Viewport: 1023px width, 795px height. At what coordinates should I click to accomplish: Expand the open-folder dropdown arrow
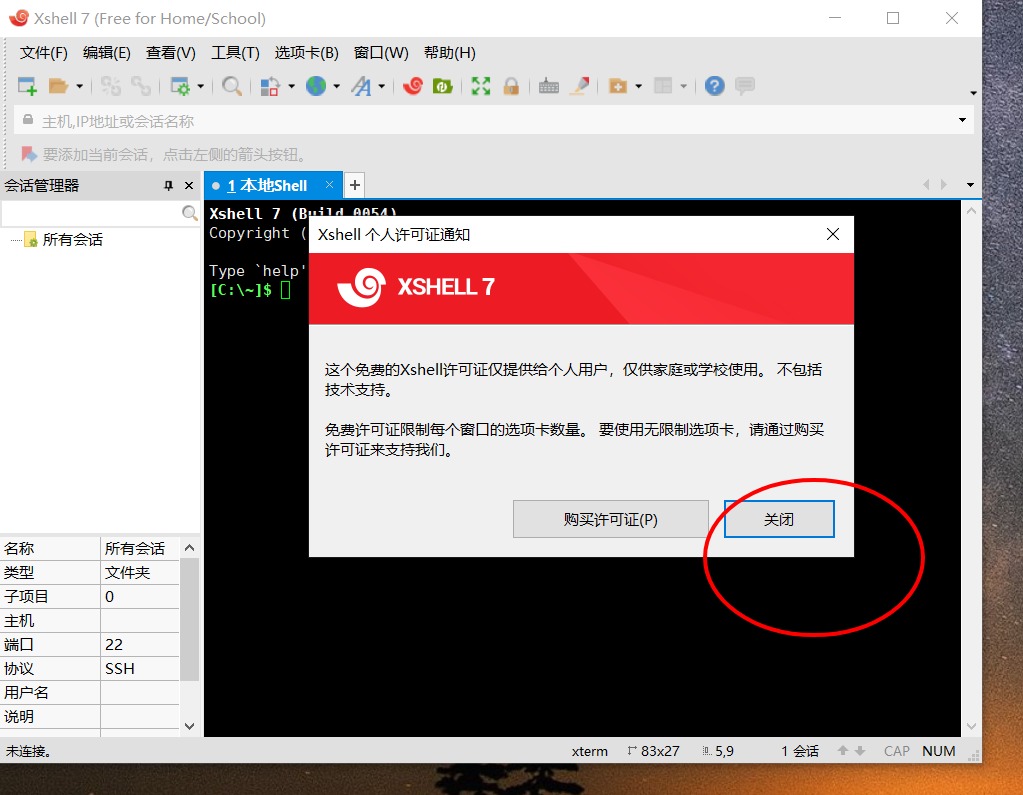[80, 86]
